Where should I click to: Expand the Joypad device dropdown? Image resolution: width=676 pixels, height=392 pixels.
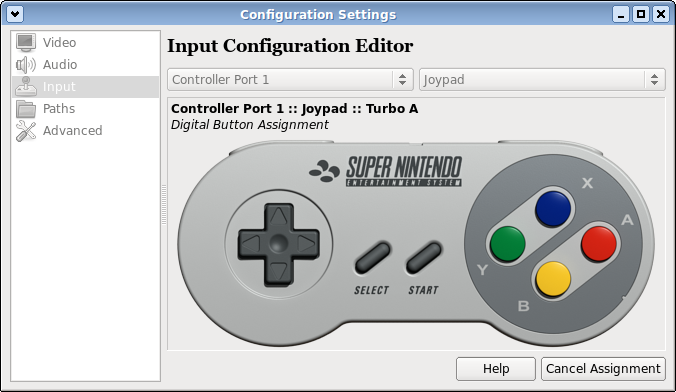[x=542, y=79]
